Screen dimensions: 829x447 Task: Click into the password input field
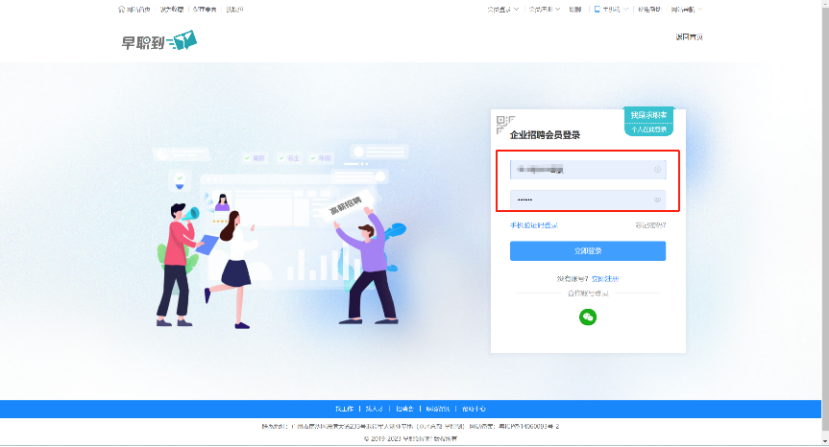(x=587, y=200)
